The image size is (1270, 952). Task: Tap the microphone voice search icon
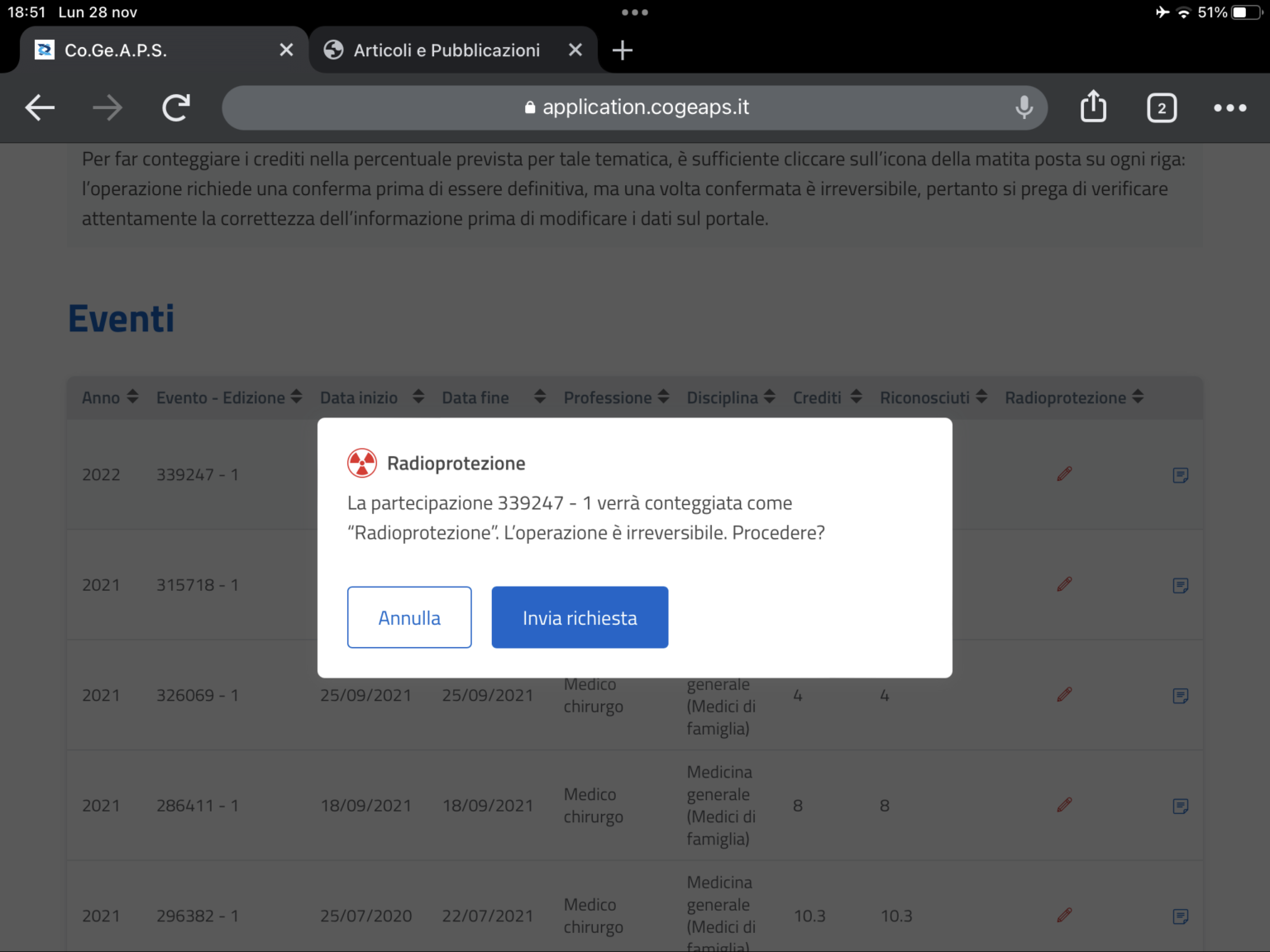click(x=1024, y=107)
